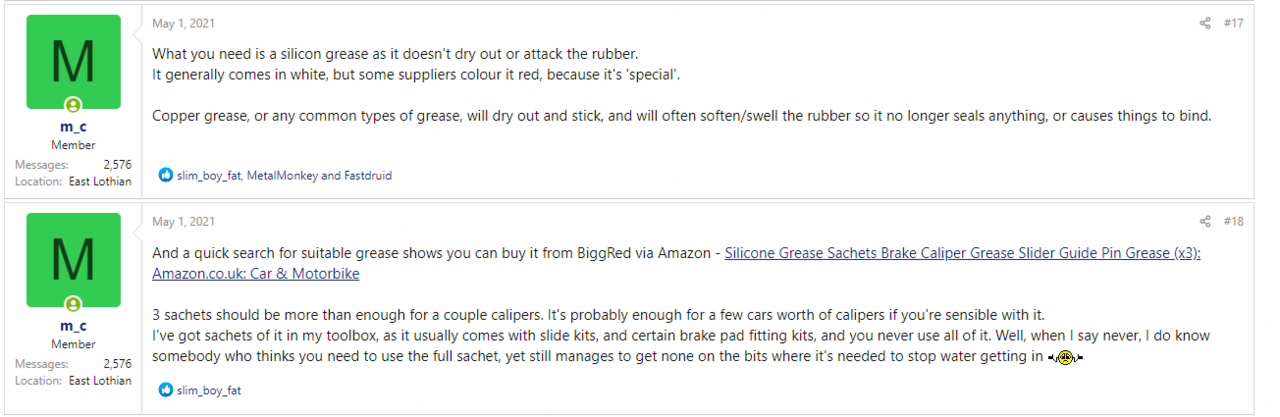
Task: Click m_c avatar in post #18
Action: point(73,260)
